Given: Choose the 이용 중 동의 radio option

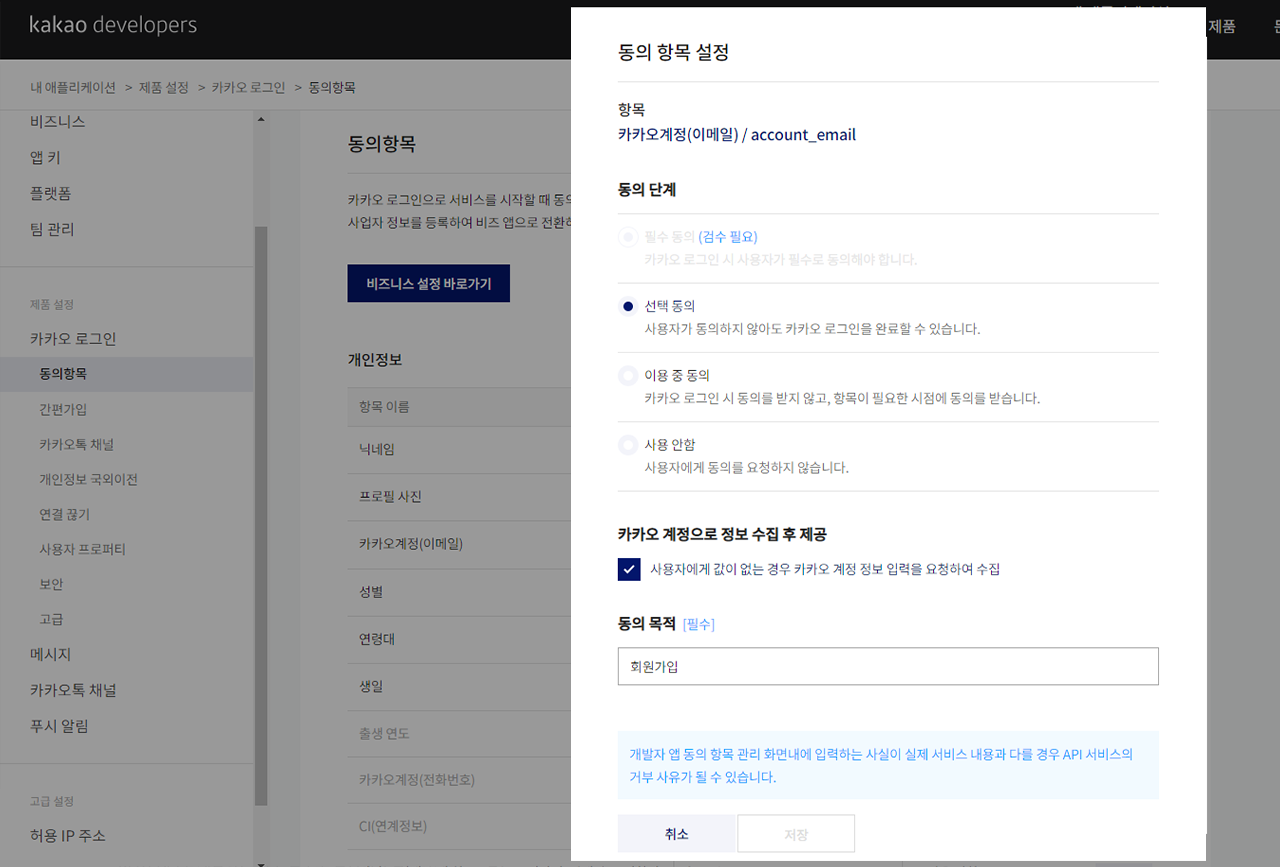Looking at the screenshot, I should [x=628, y=376].
